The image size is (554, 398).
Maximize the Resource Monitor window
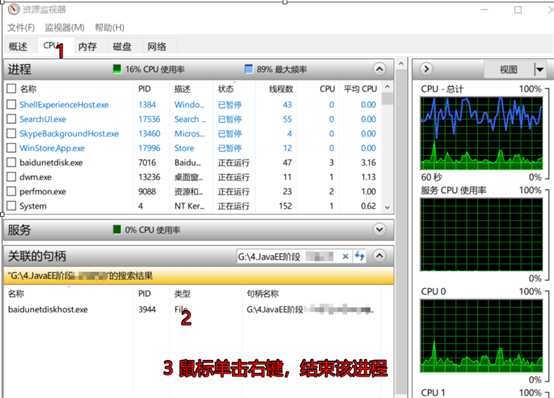[x=518, y=10]
